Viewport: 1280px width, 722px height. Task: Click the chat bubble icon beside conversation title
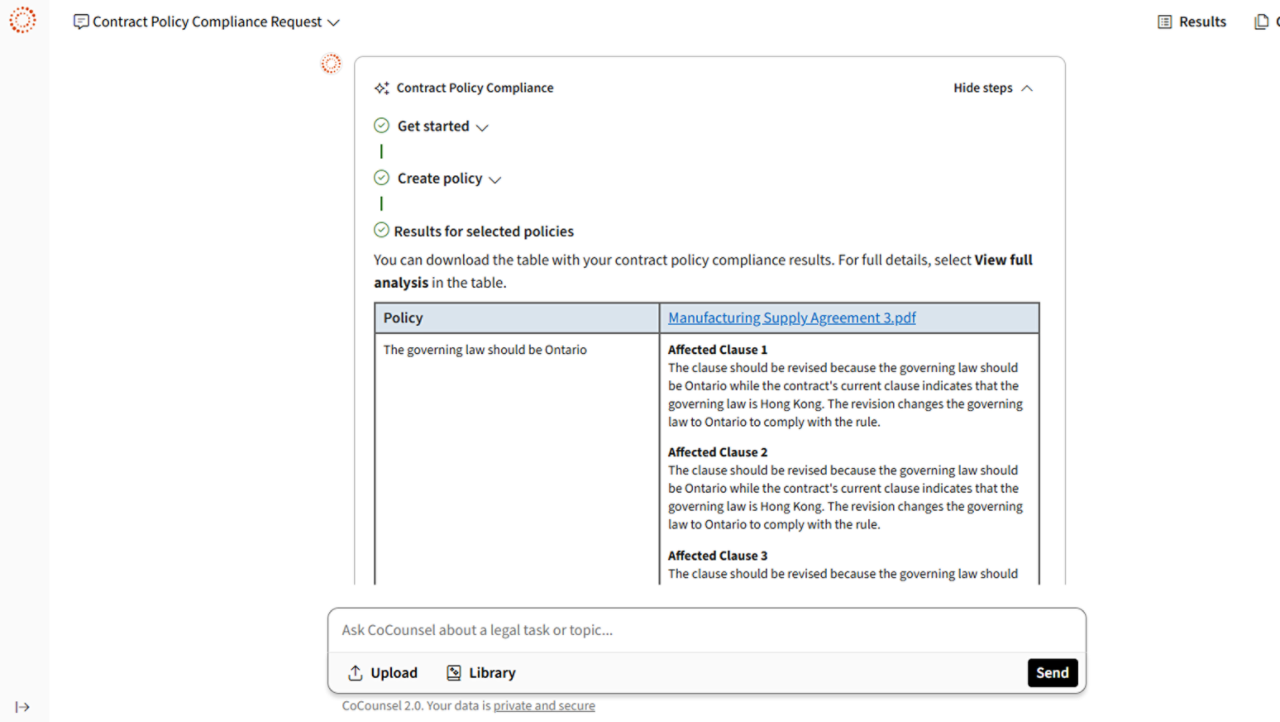click(81, 22)
